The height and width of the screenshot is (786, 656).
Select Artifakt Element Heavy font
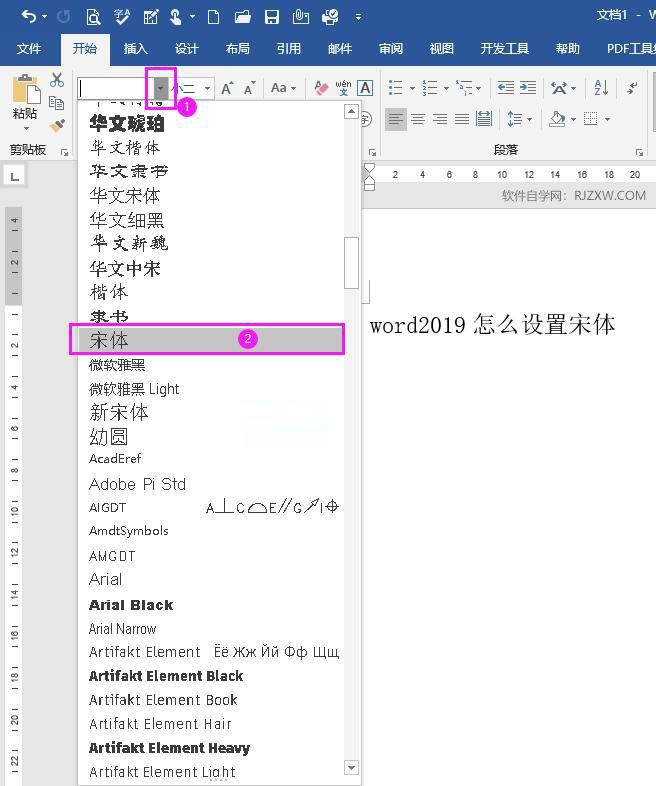pos(211,748)
